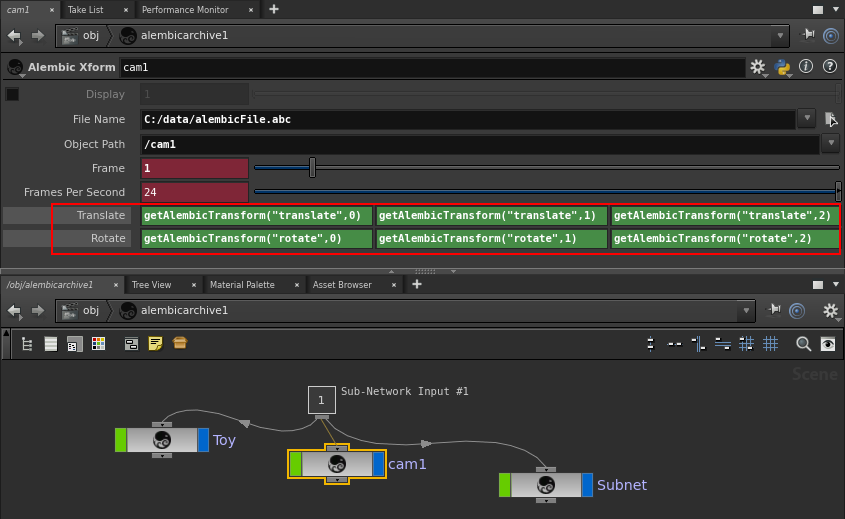Adjust the Frames Per Second slider handle
The height and width of the screenshot is (519, 845).
click(838, 191)
